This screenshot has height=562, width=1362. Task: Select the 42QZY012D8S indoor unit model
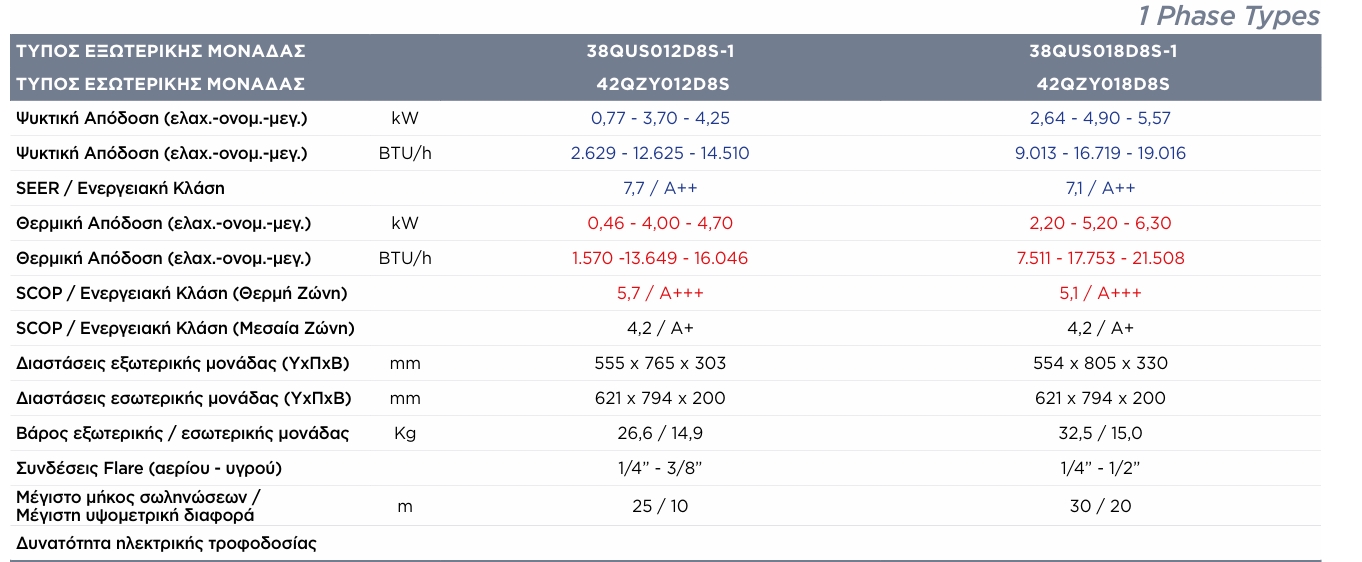660,84
